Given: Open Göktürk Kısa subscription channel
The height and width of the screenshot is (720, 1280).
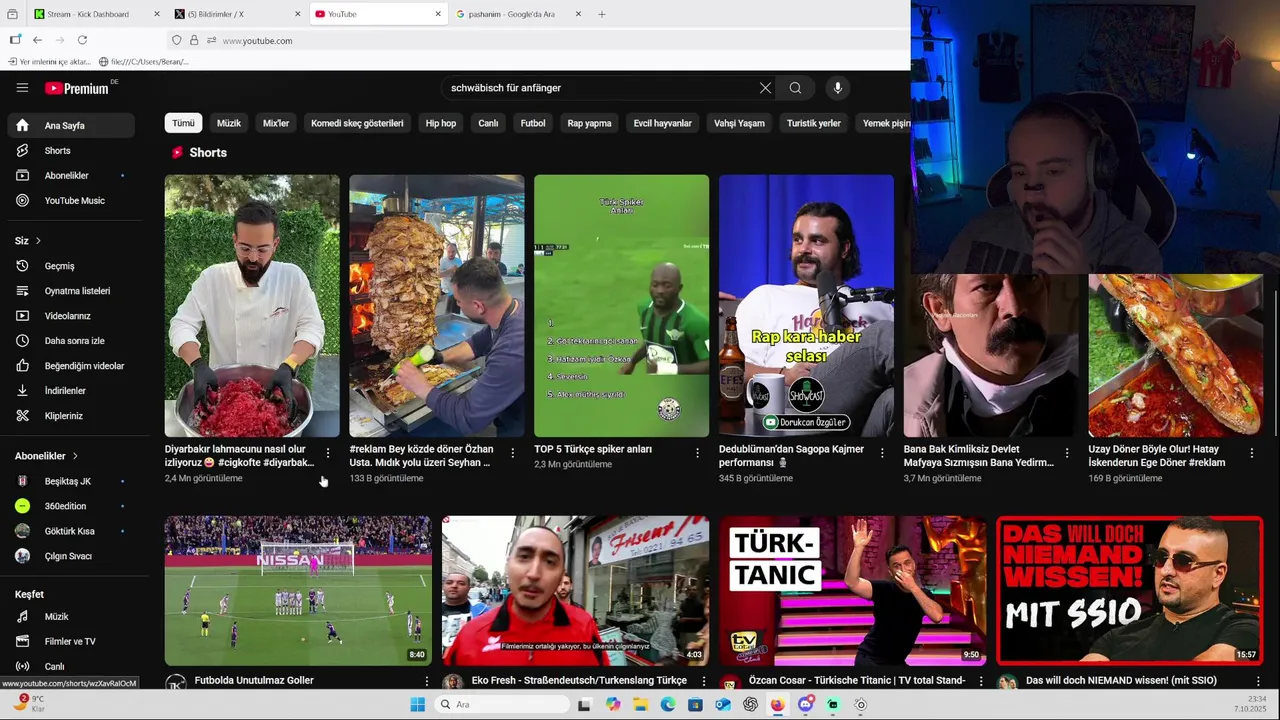Looking at the screenshot, I should (70, 532).
